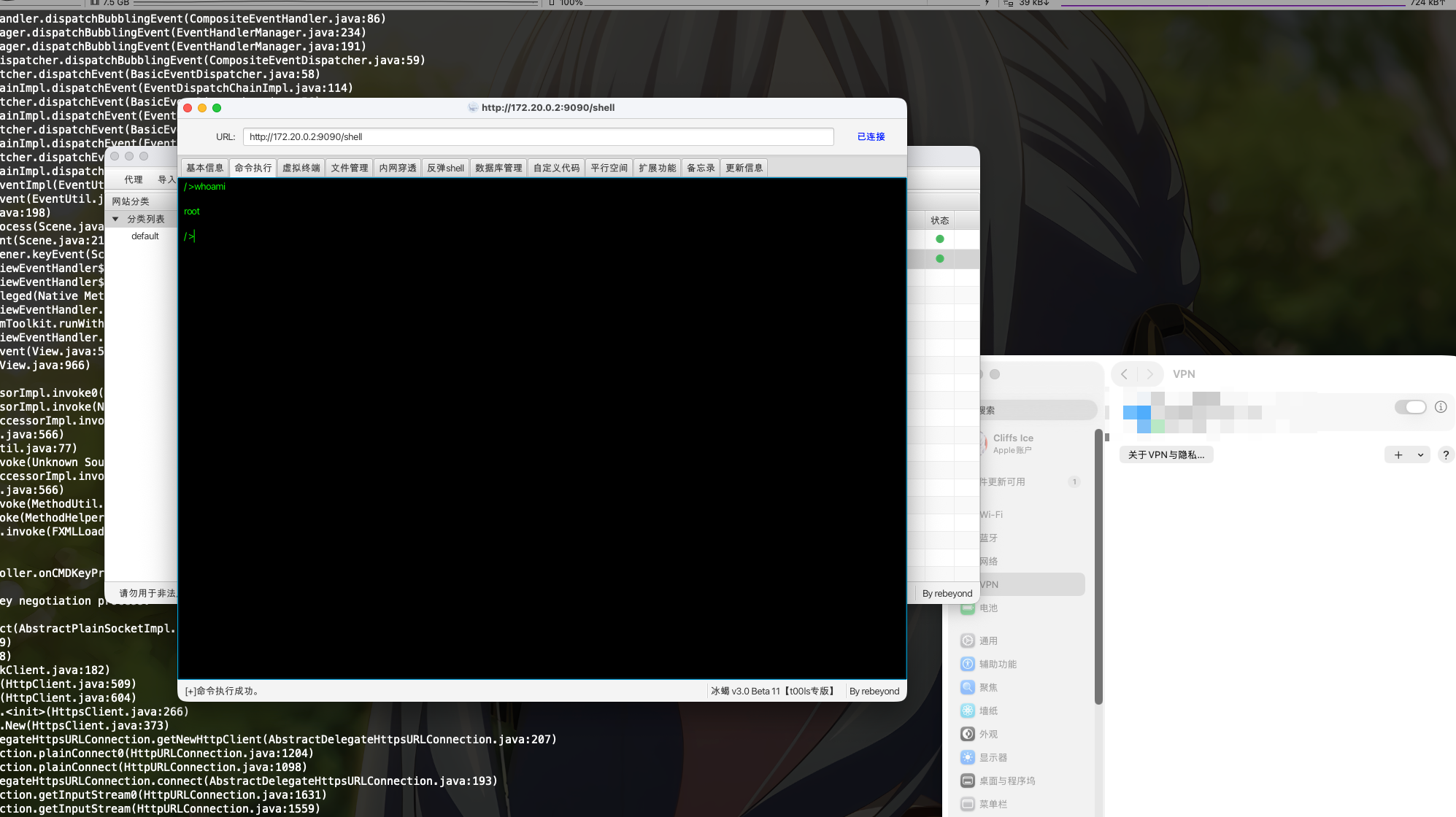
Task: Open 桌面与程序坞 Desktop & Dock settings icon
Action: [968, 781]
